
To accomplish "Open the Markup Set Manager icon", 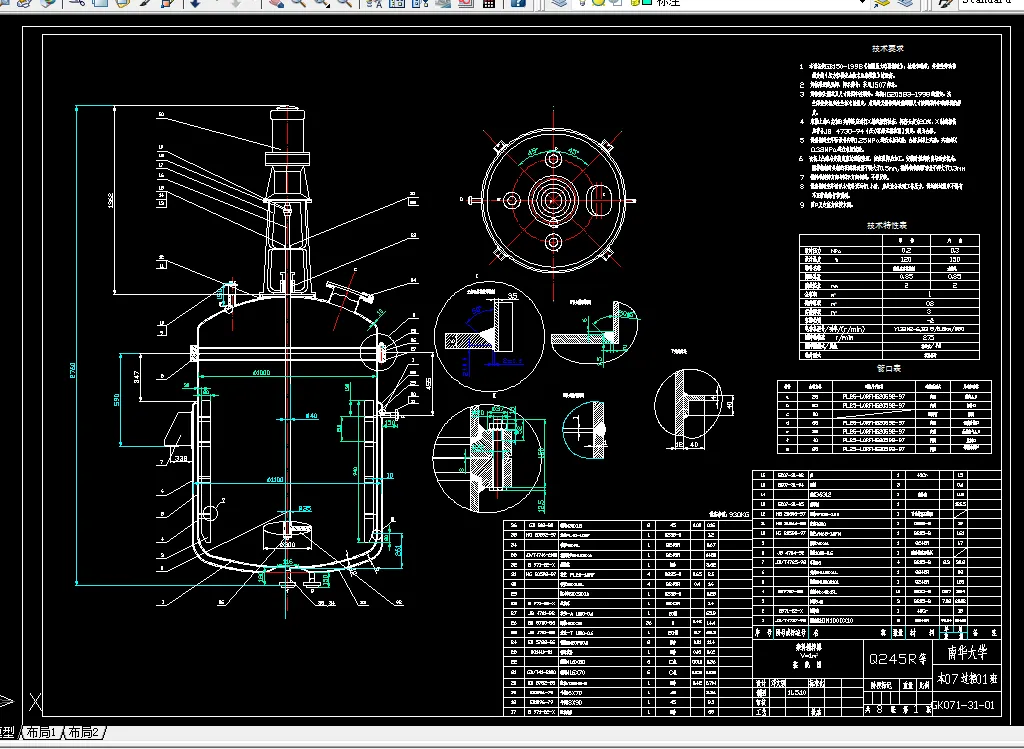I will click(465, 3).
